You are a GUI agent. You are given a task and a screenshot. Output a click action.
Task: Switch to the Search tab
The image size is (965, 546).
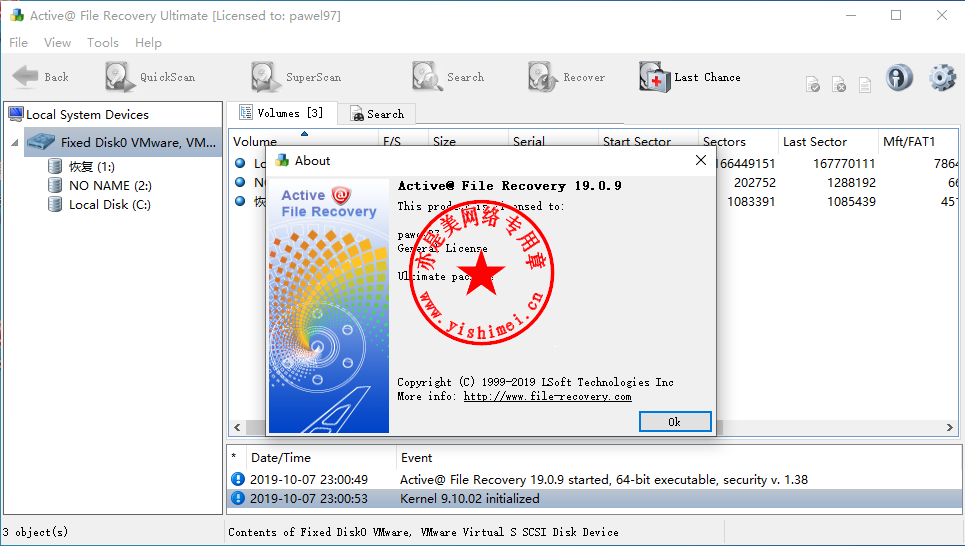tap(377, 114)
